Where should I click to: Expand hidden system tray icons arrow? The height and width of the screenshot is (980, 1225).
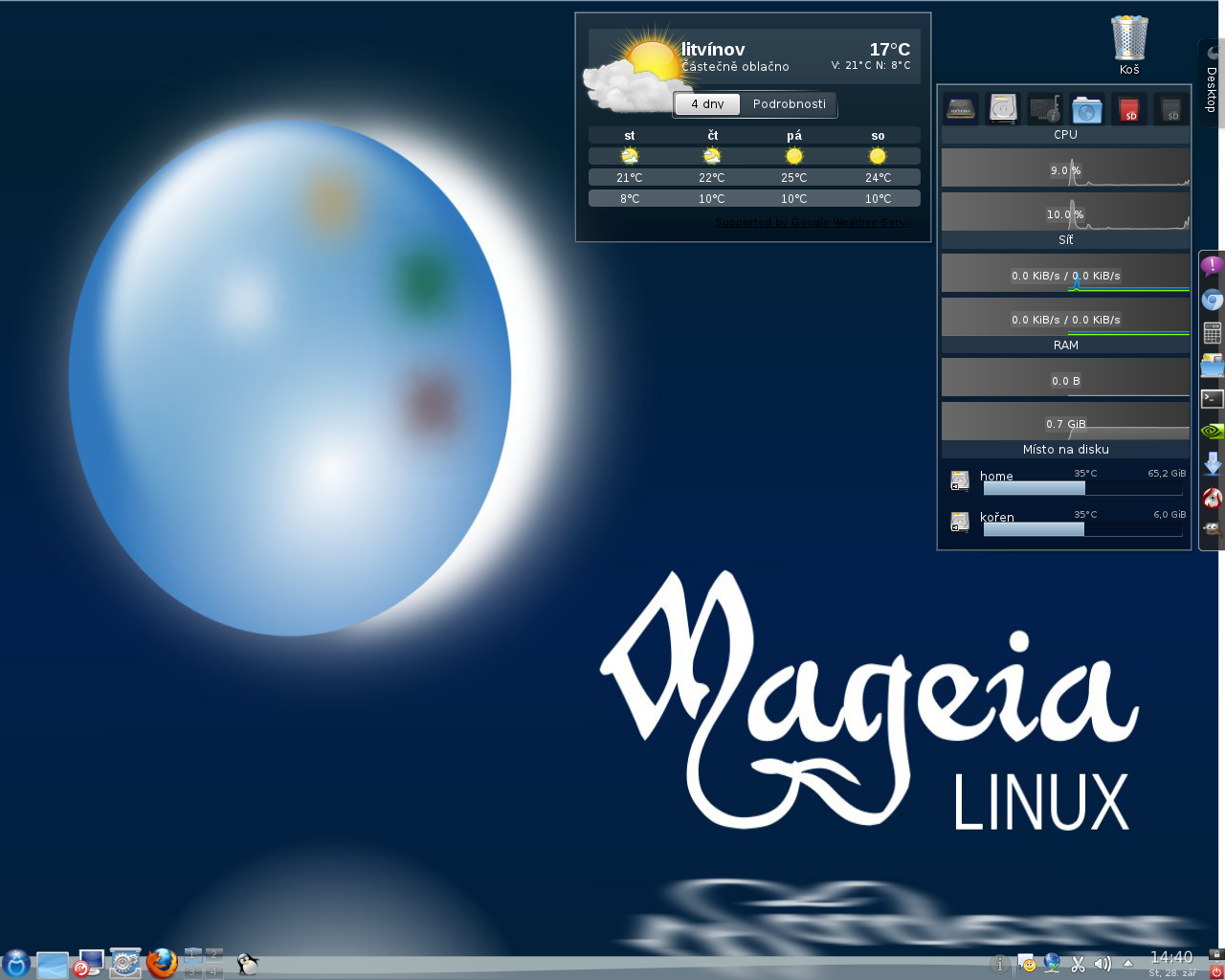(1128, 964)
